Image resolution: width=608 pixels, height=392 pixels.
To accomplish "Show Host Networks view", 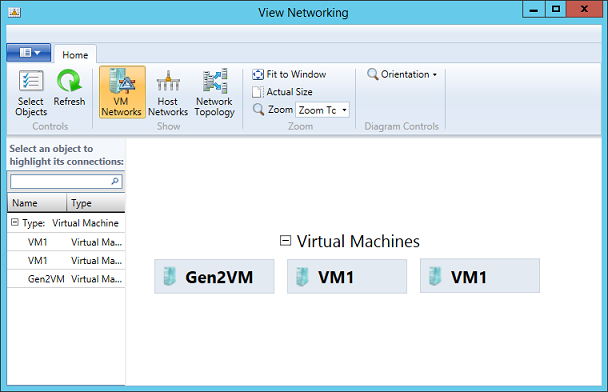I will click(x=168, y=92).
